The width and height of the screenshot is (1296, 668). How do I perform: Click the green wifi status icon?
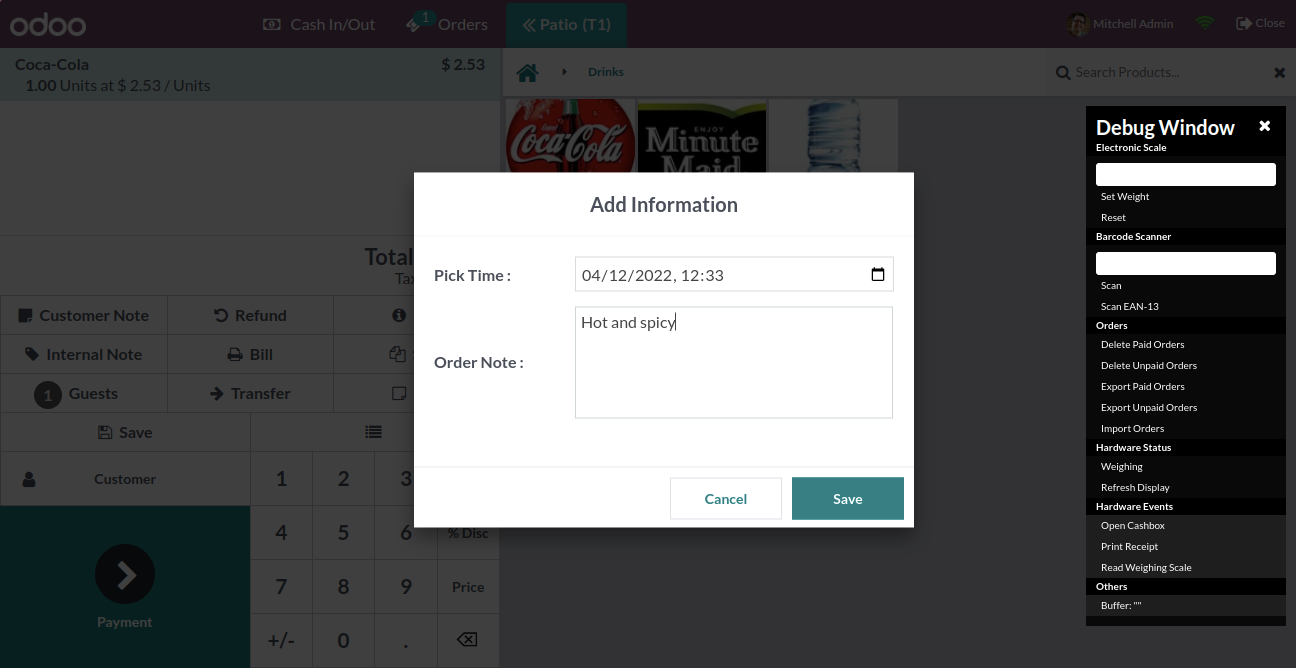pyautogui.click(x=1205, y=23)
